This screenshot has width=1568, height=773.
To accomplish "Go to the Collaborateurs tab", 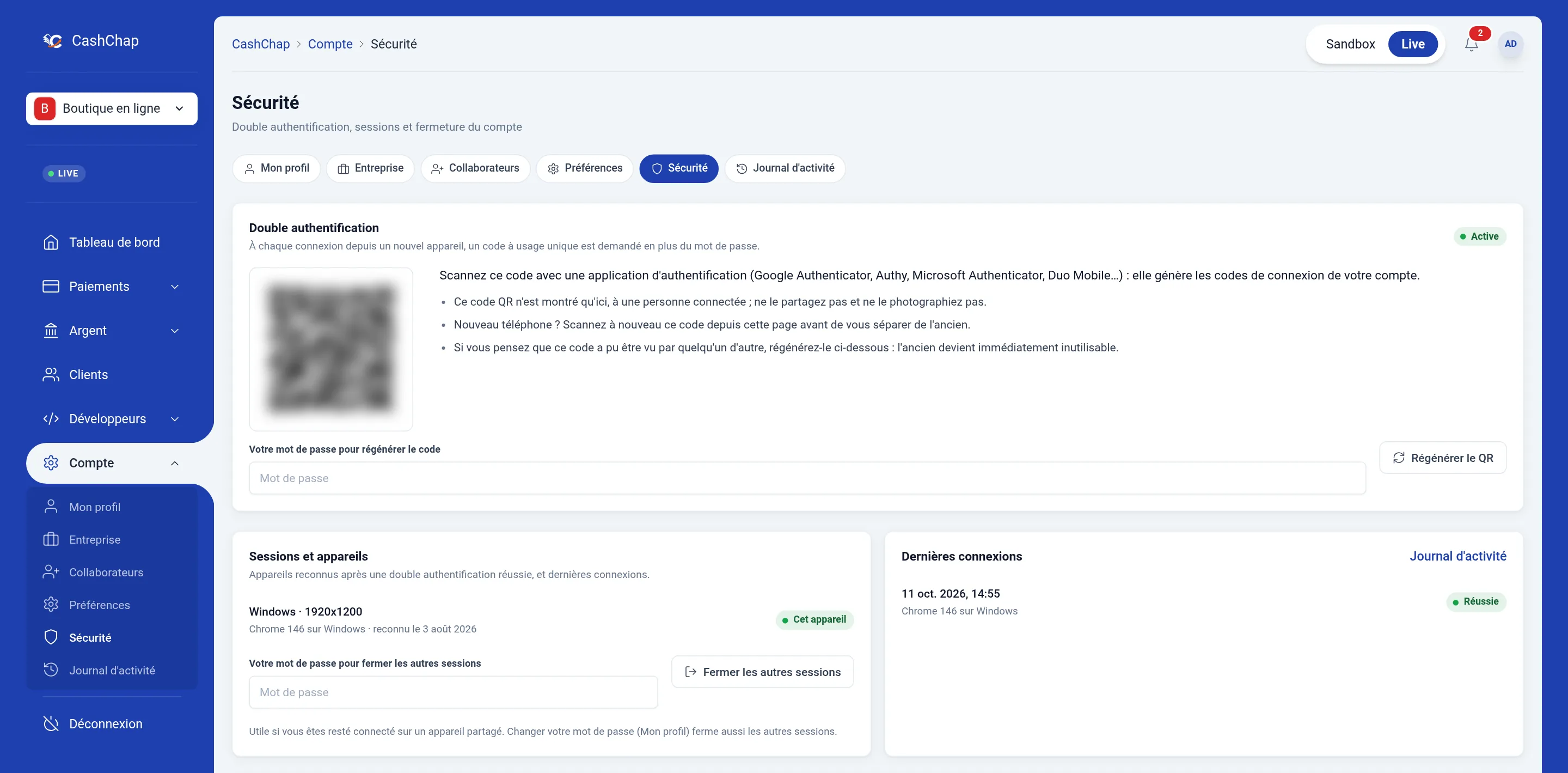I will click(475, 168).
